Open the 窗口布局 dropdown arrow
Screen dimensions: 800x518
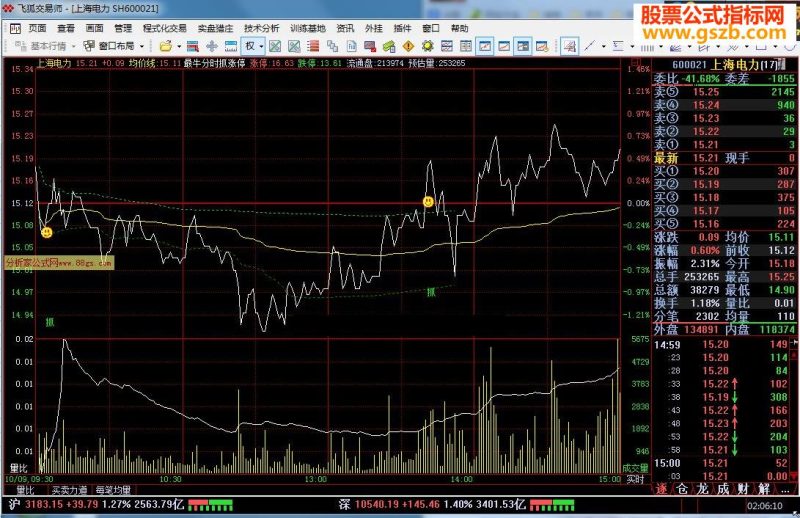142,47
